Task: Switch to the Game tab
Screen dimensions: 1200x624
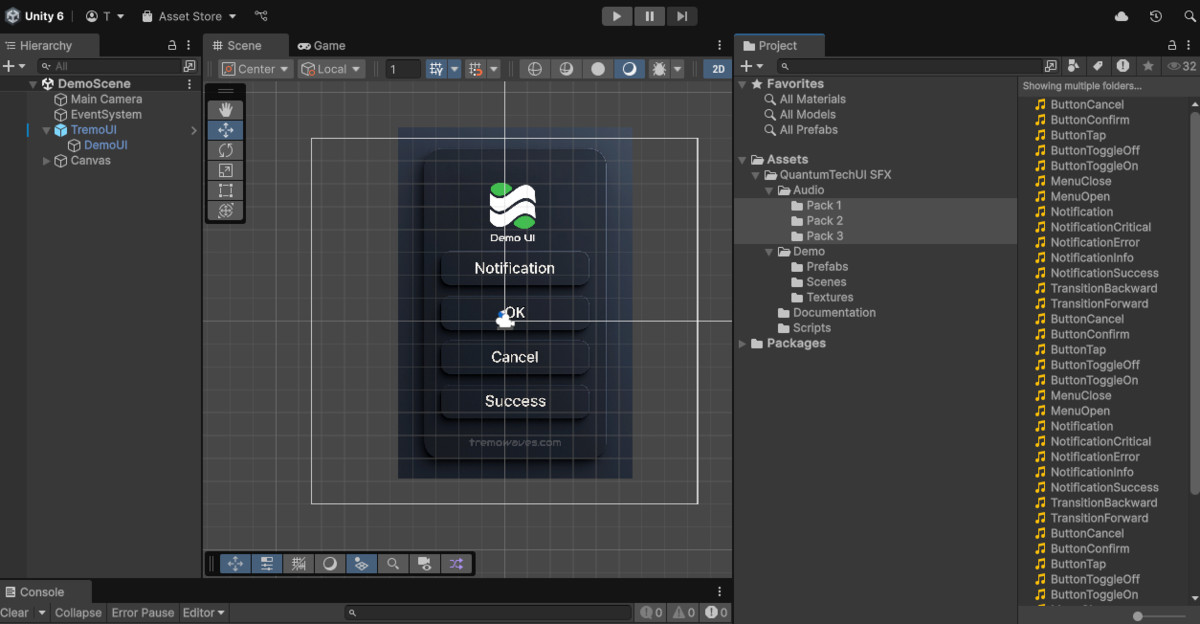Action: point(322,45)
